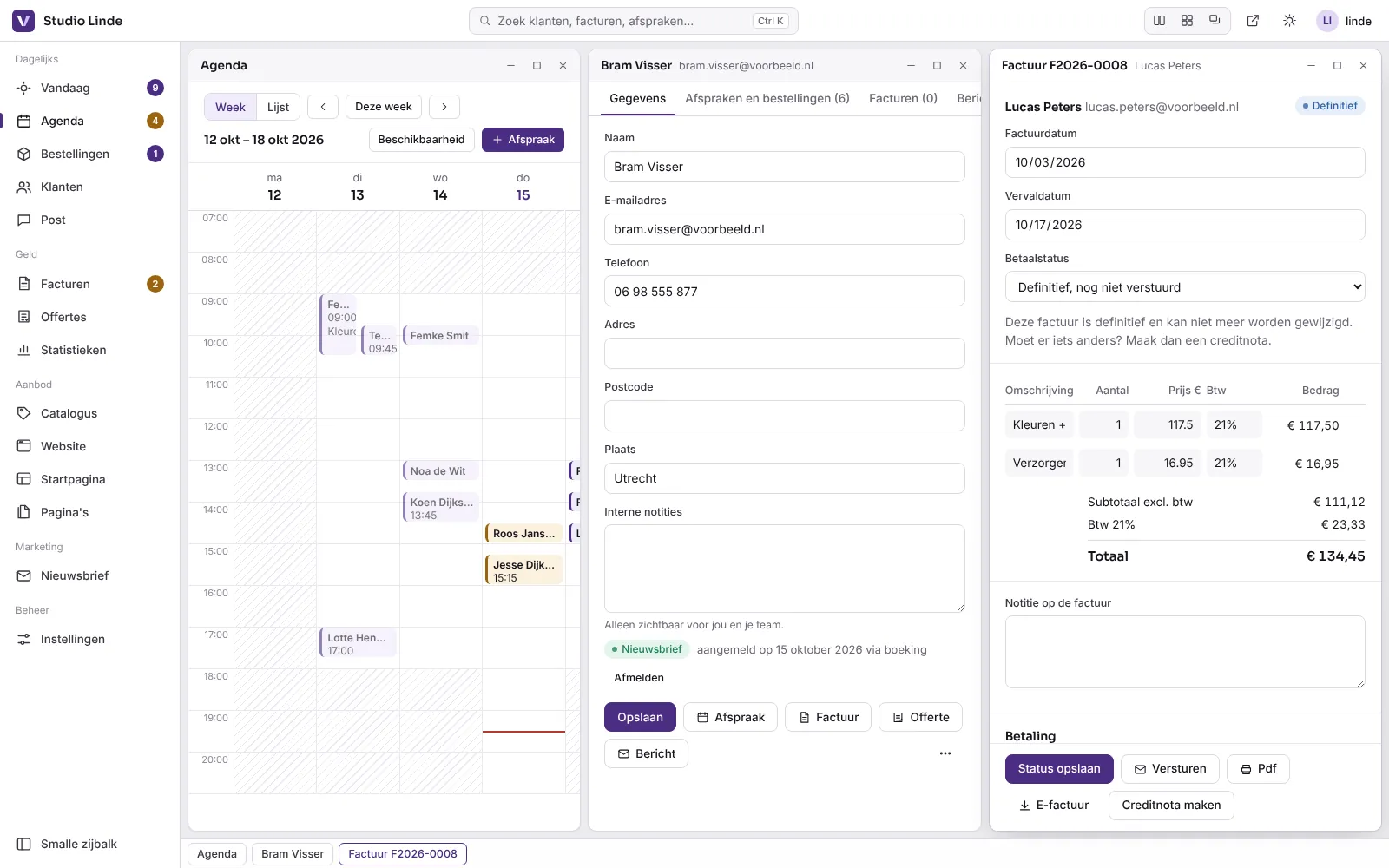The width and height of the screenshot is (1389, 868).
Task: Open Facturen in the sidebar
Action: click(x=89, y=284)
